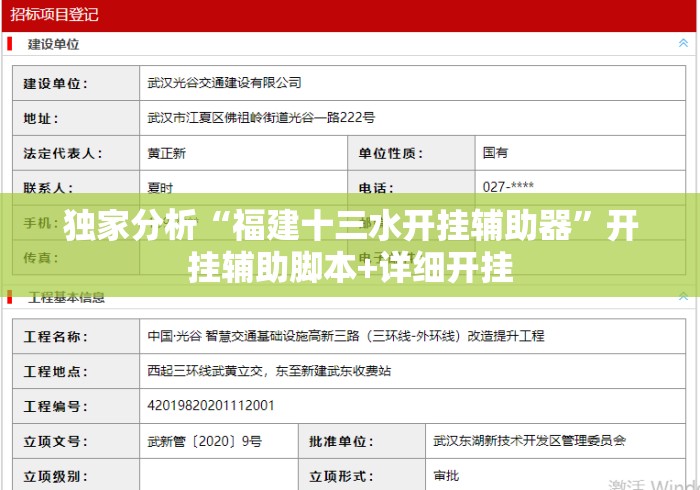Click the 单位性质: label
Image resolution: width=700 pixels, height=490 pixels.
(391, 154)
